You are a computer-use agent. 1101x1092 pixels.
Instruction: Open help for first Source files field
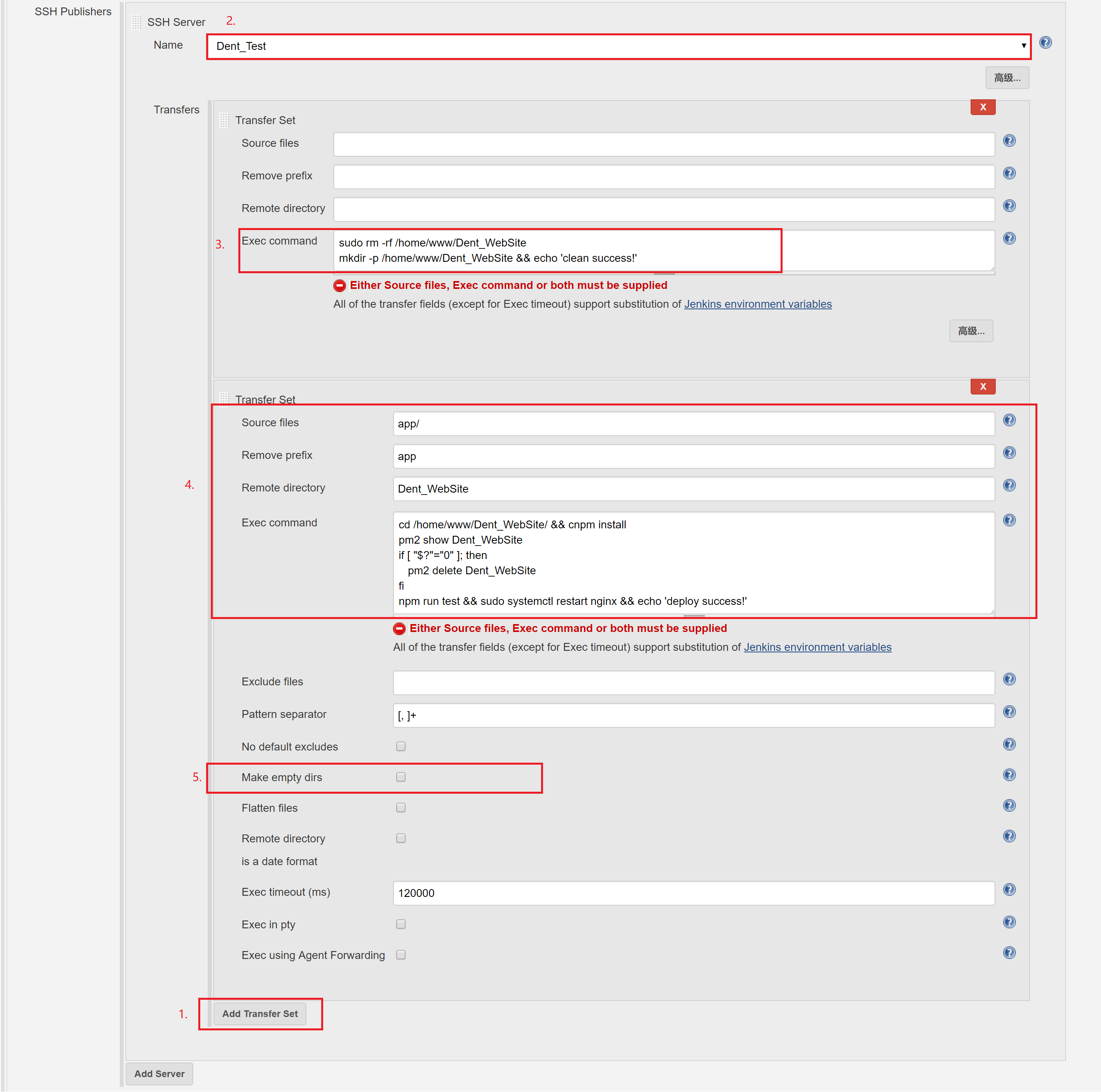(1009, 141)
